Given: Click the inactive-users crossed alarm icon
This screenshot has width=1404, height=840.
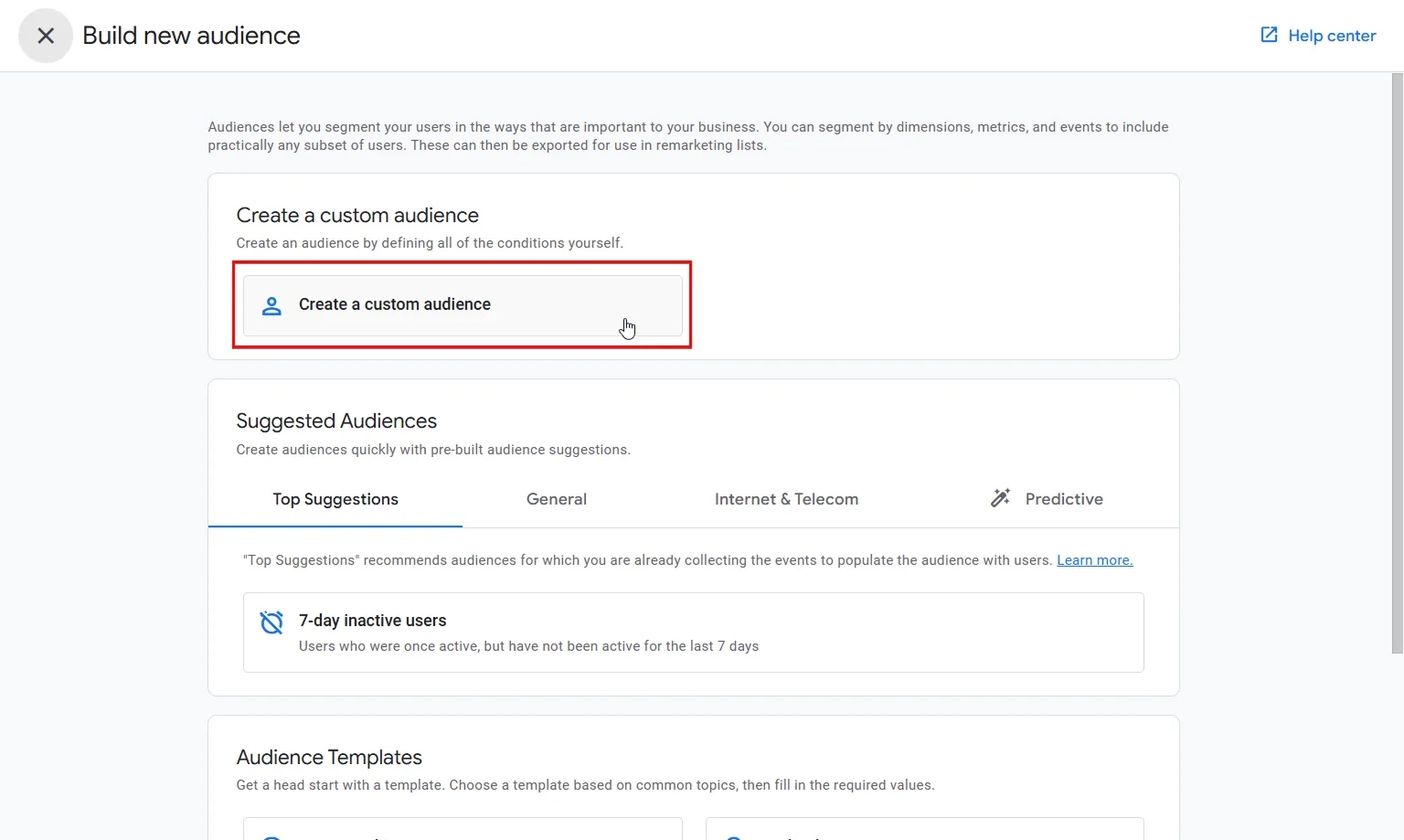Looking at the screenshot, I should click(271, 622).
